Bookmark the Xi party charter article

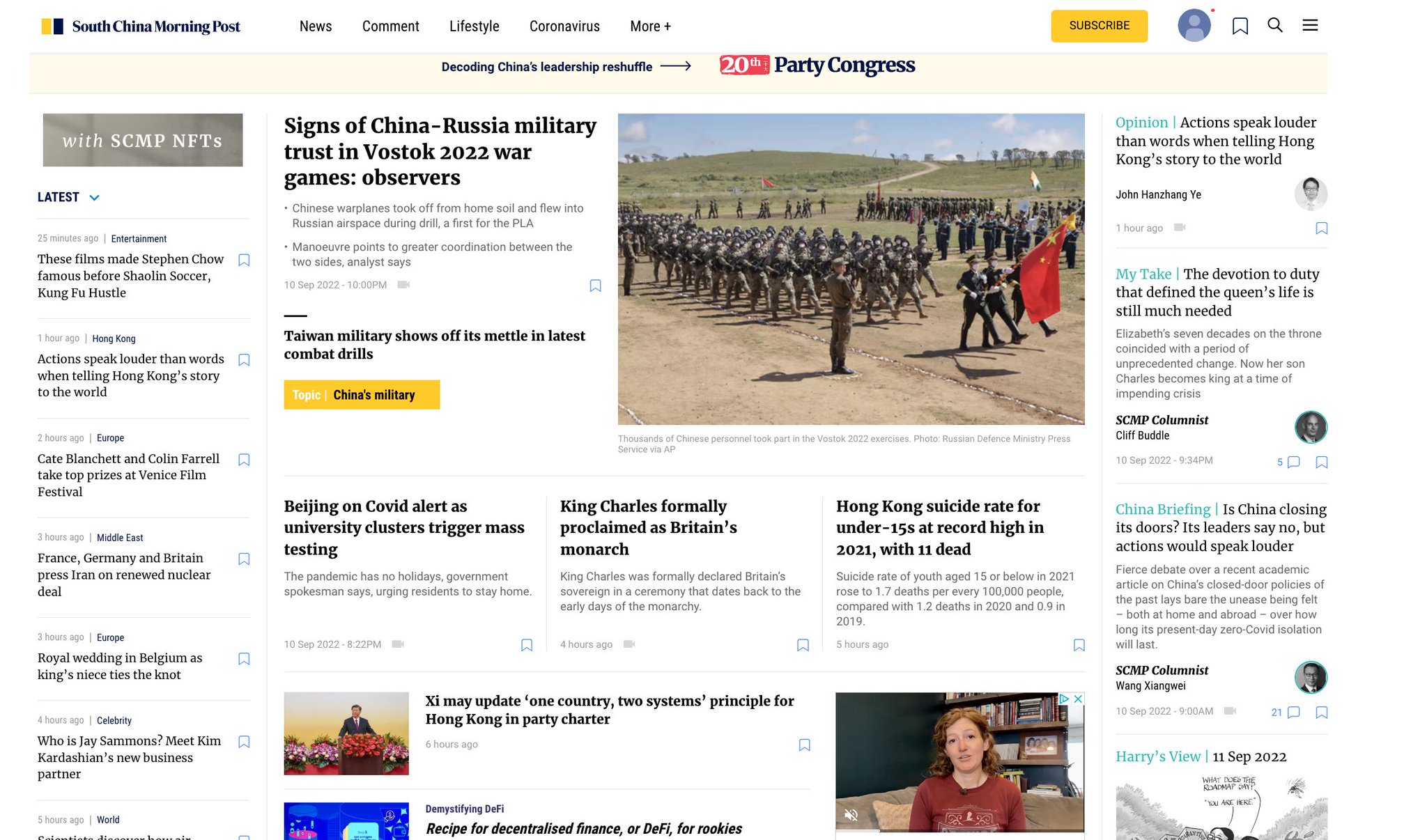[804, 745]
